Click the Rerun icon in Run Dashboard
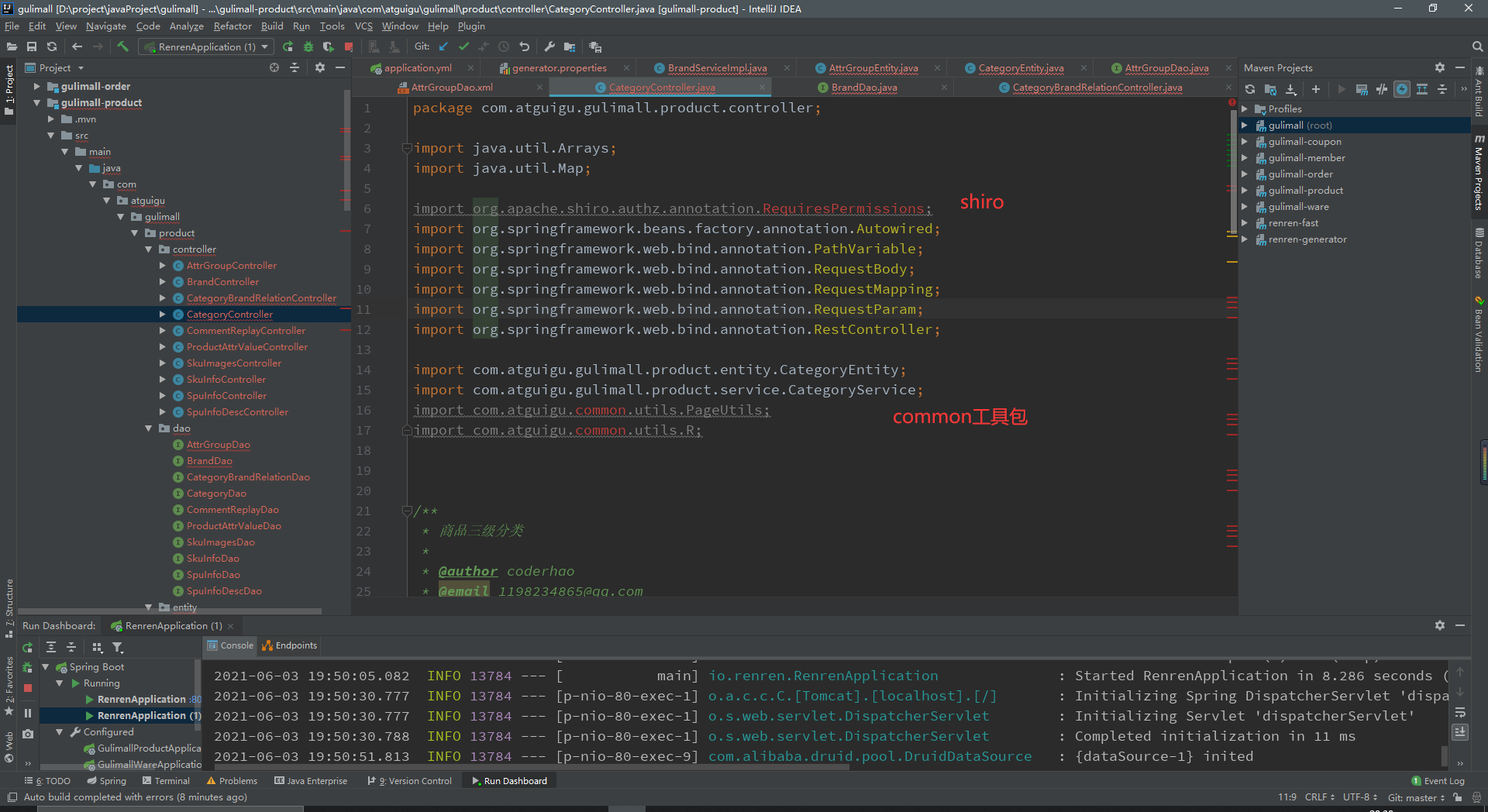The height and width of the screenshot is (812, 1488). 28,647
